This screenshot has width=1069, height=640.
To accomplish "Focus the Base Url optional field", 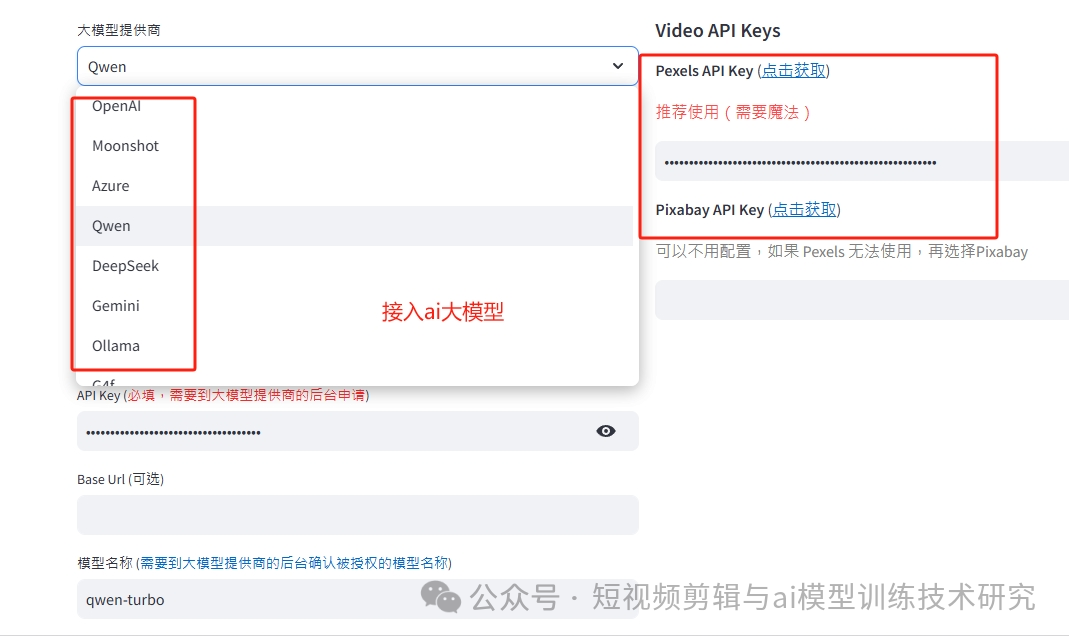I will (x=357, y=515).
